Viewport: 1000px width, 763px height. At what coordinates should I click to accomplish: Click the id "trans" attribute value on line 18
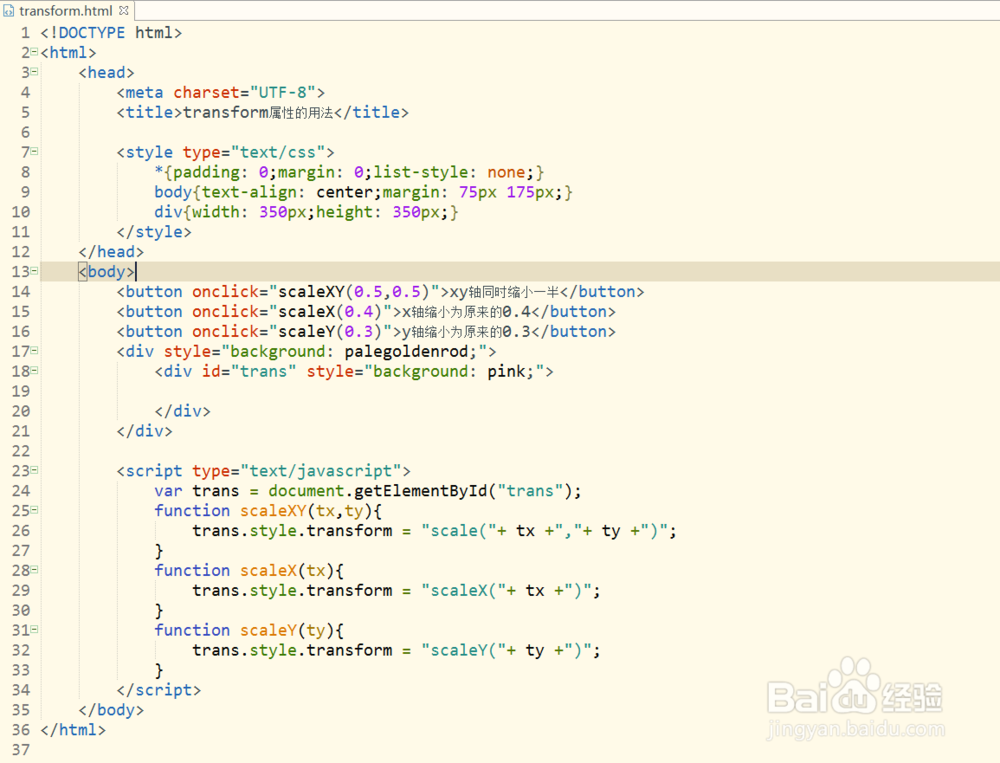(x=263, y=371)
